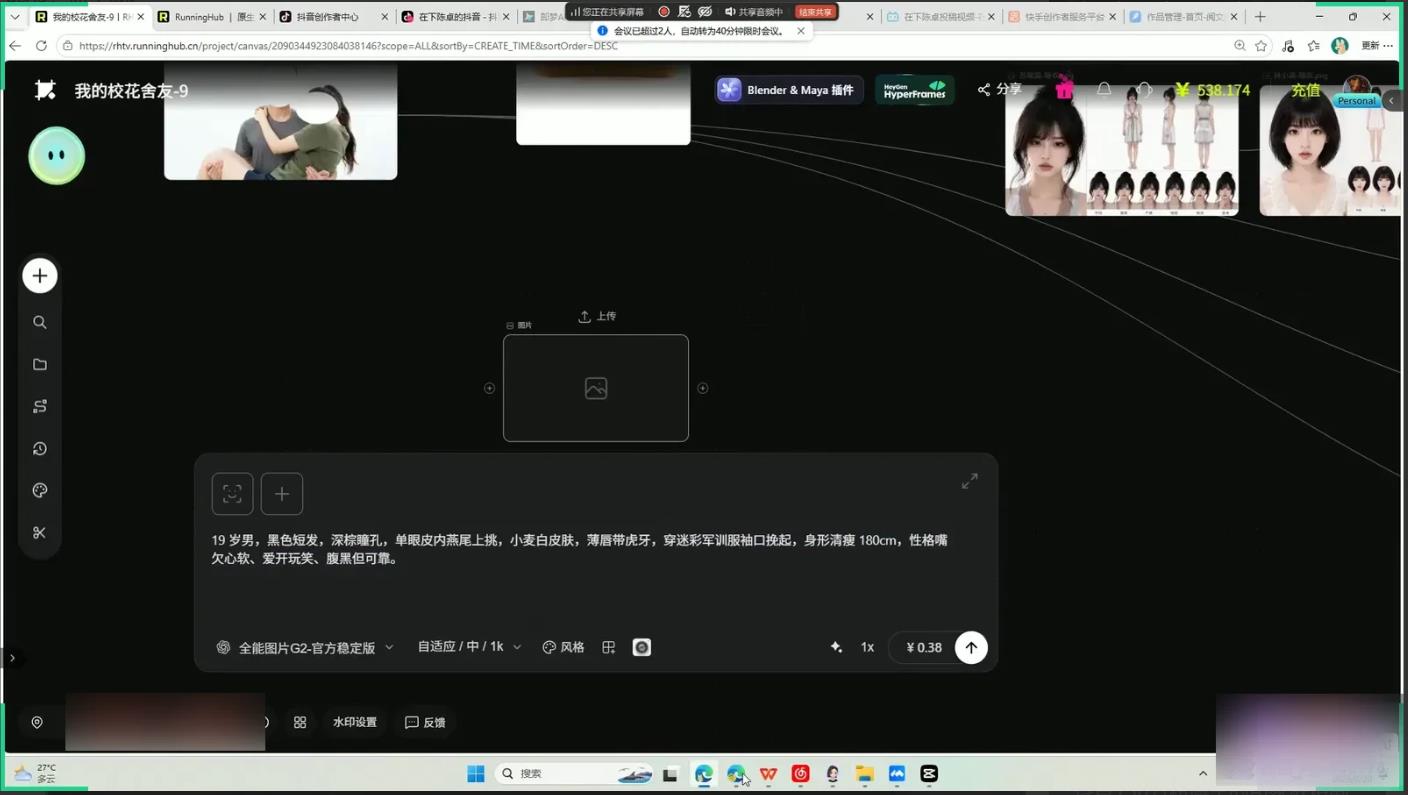Open the history icon in the left sidebar
Screen dimensions: 1408x795
(40, 448)
